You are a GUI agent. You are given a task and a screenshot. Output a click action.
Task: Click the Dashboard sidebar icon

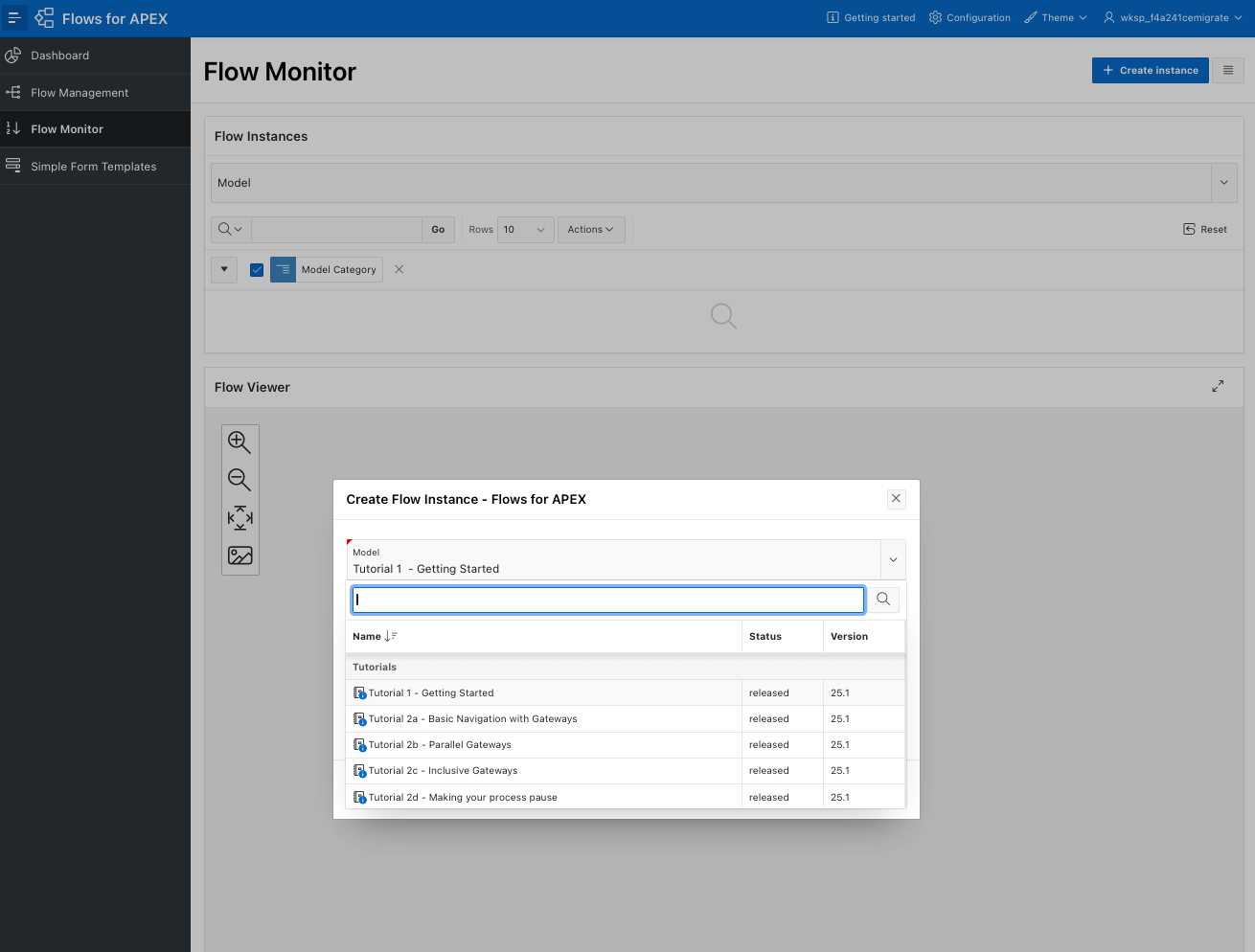click(13, 56)
